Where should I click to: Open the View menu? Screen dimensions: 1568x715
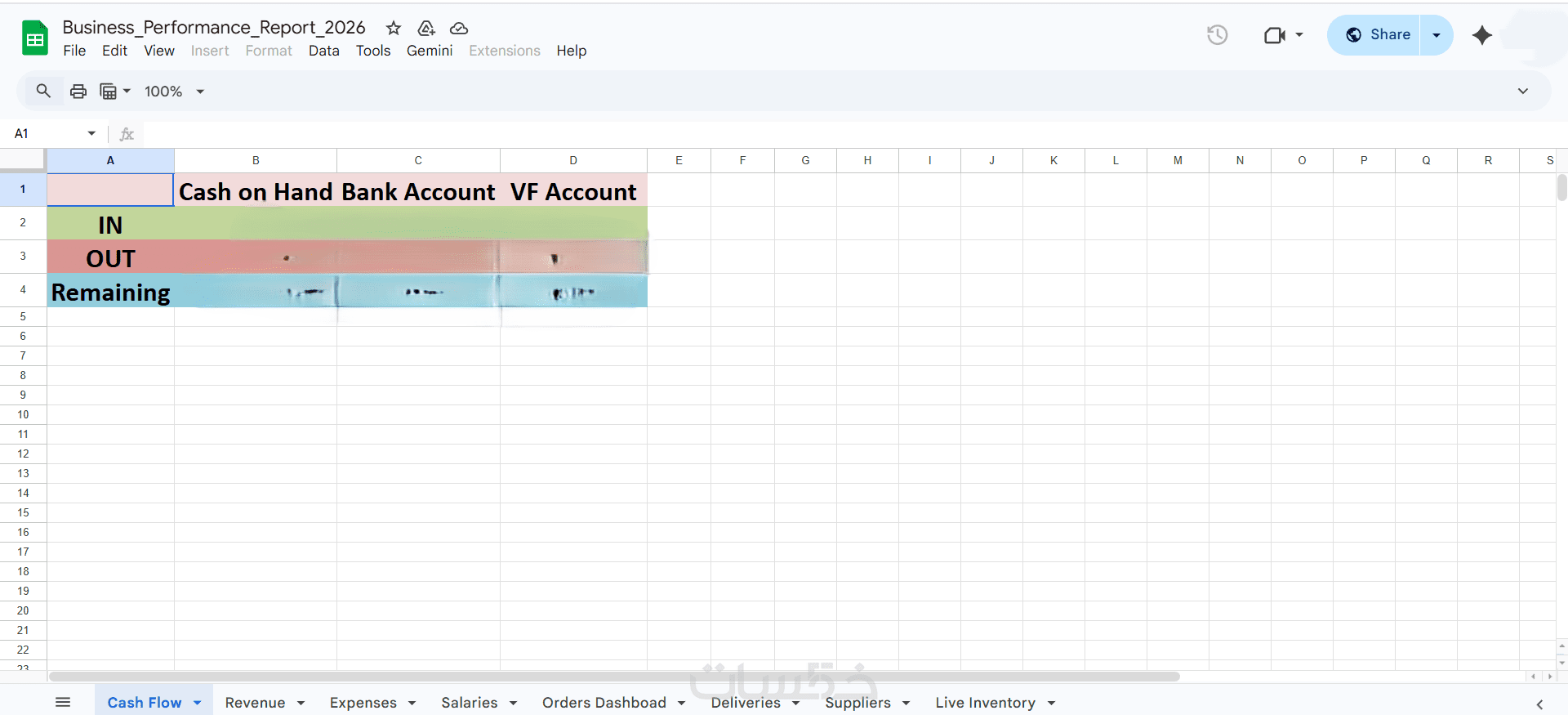coord(159,51)
